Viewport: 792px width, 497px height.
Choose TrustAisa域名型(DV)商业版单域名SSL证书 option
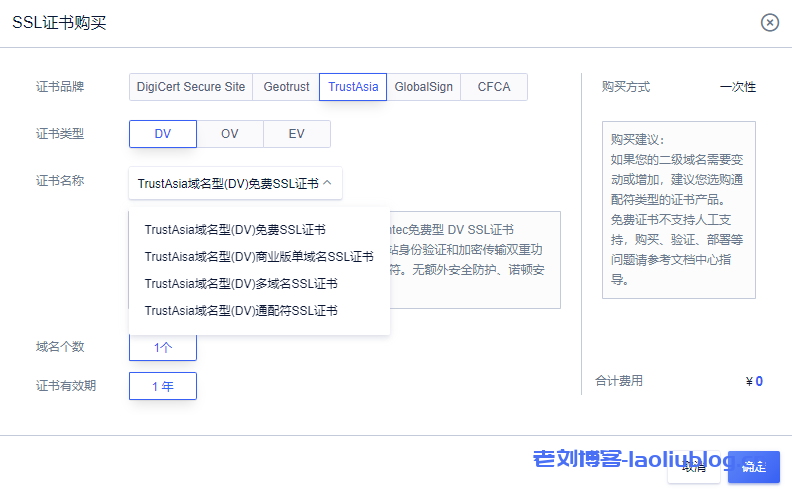(x=259, y=257)
